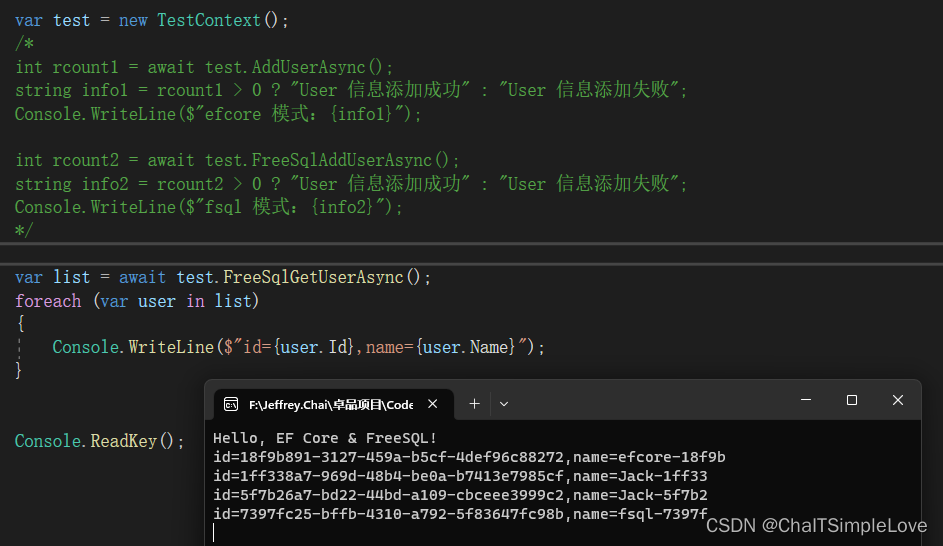Viewport: 943px width, 546px height.
Task: Click the output line ending name=Jack-1ff33
Action: point(460,476)
